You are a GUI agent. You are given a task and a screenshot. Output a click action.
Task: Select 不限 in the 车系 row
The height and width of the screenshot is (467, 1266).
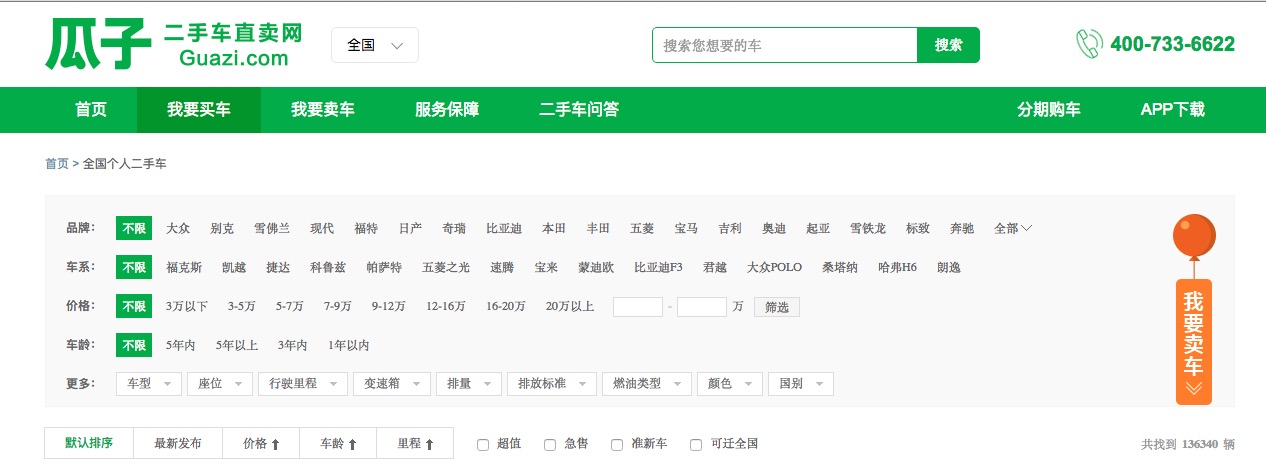click(x=134, y=267)
